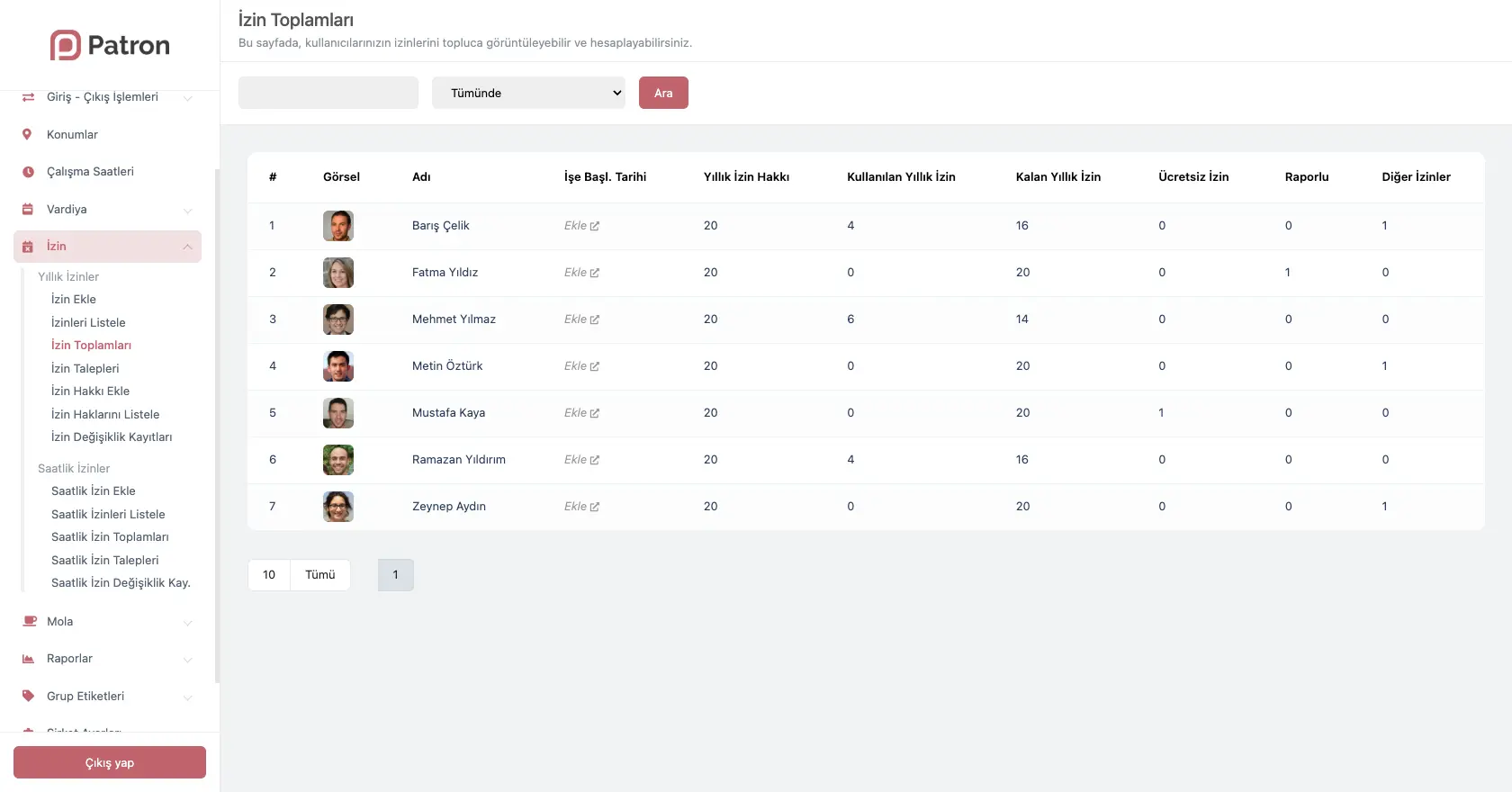Click the Patron logo
Screen dimensions: 1512x792
click(110, 45)
